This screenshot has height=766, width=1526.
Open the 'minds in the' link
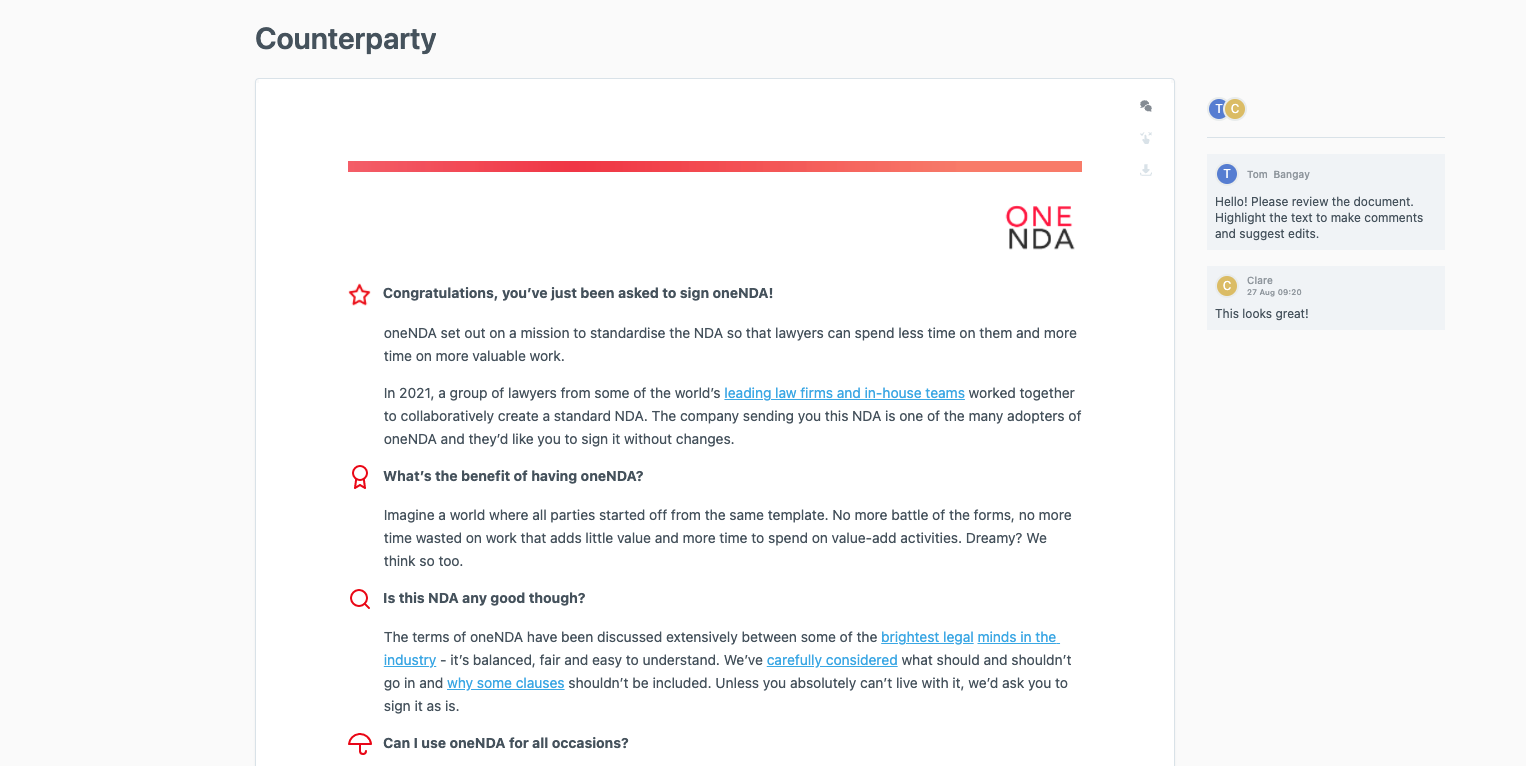1017,637
